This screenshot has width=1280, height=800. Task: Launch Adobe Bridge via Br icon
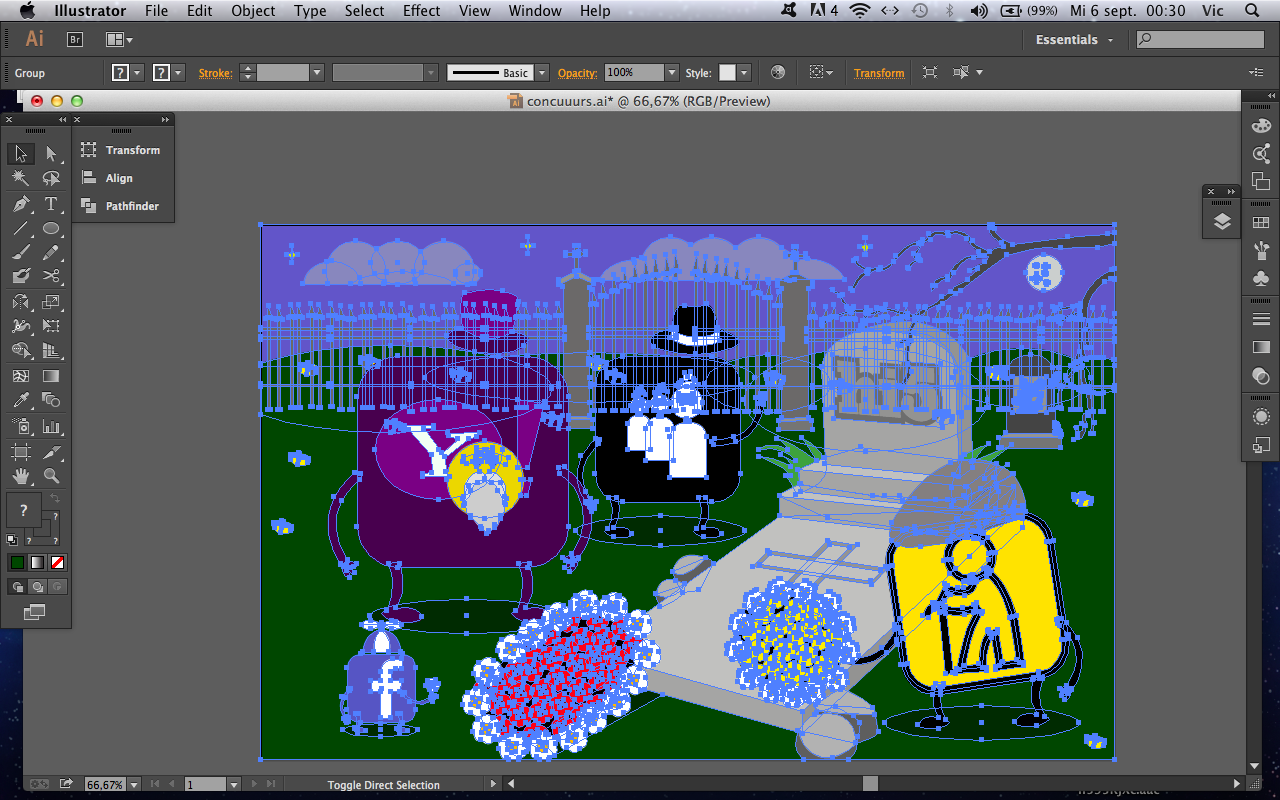pyautogui.click(x=74, y=40)
